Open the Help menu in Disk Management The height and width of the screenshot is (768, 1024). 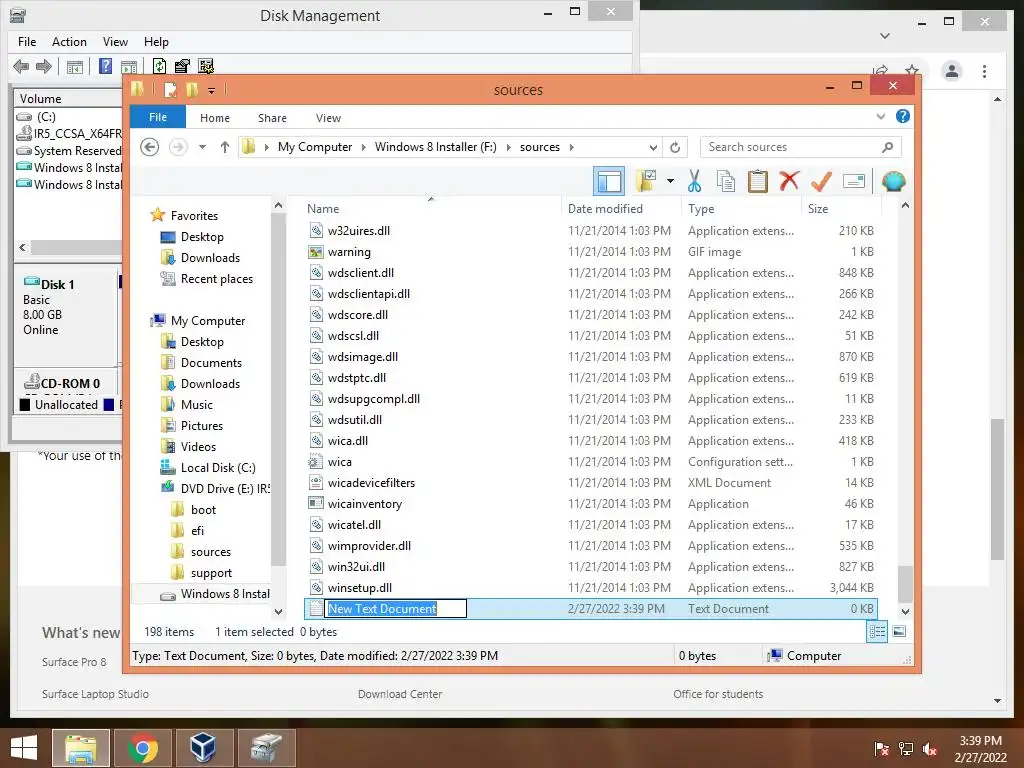[156, 42]
